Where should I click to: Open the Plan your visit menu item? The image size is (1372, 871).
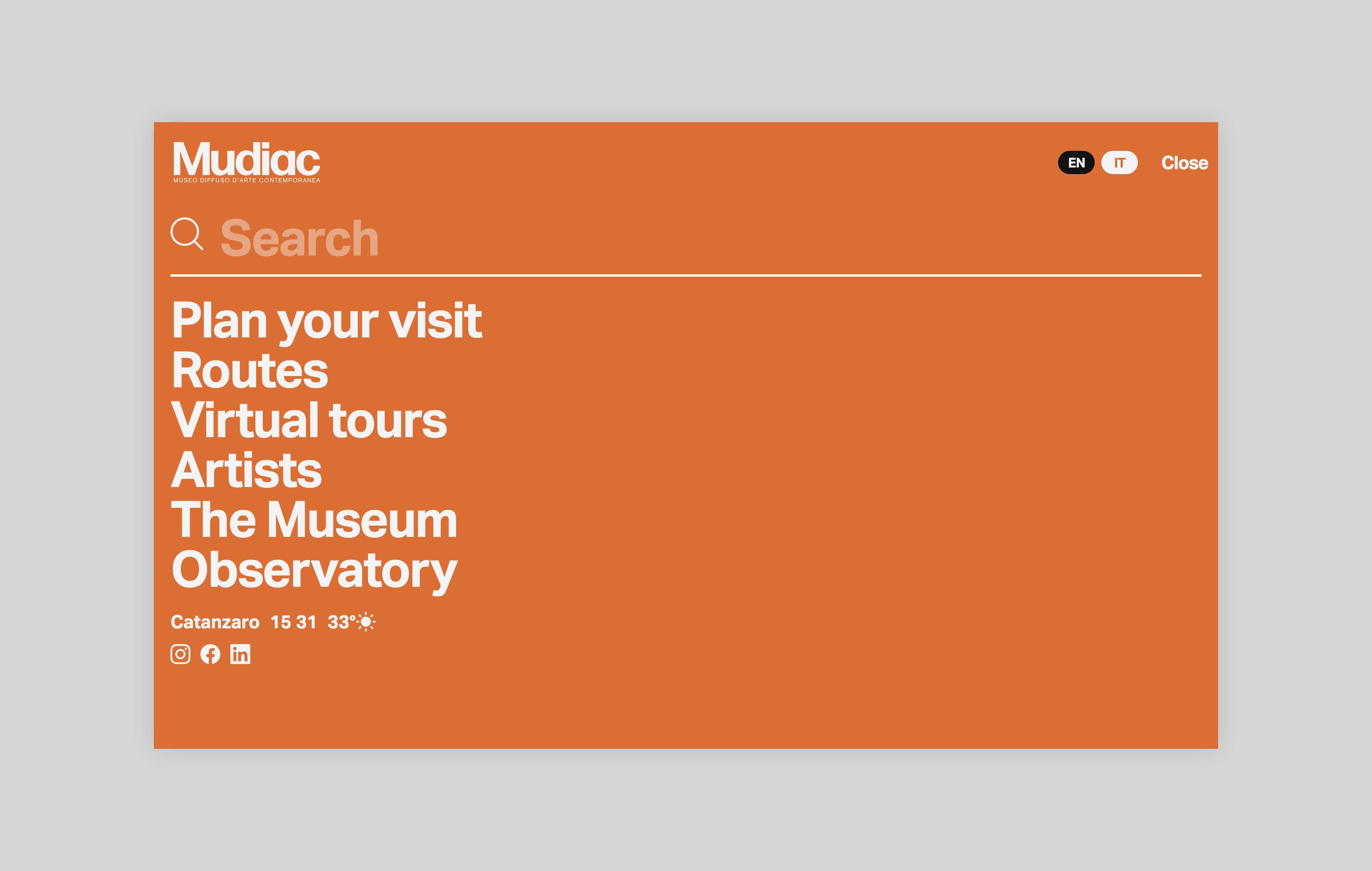(326, 321)
